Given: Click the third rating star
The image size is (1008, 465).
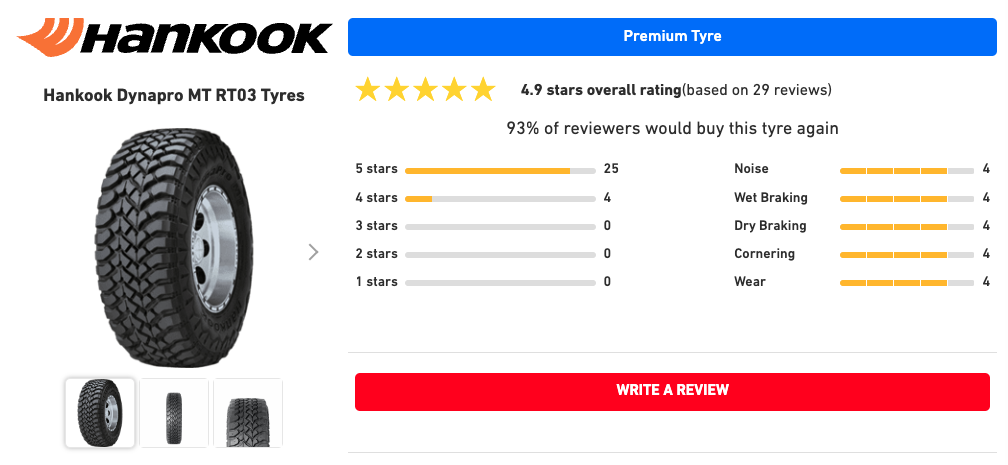Looking at the screenshot, I should point(426,90).
